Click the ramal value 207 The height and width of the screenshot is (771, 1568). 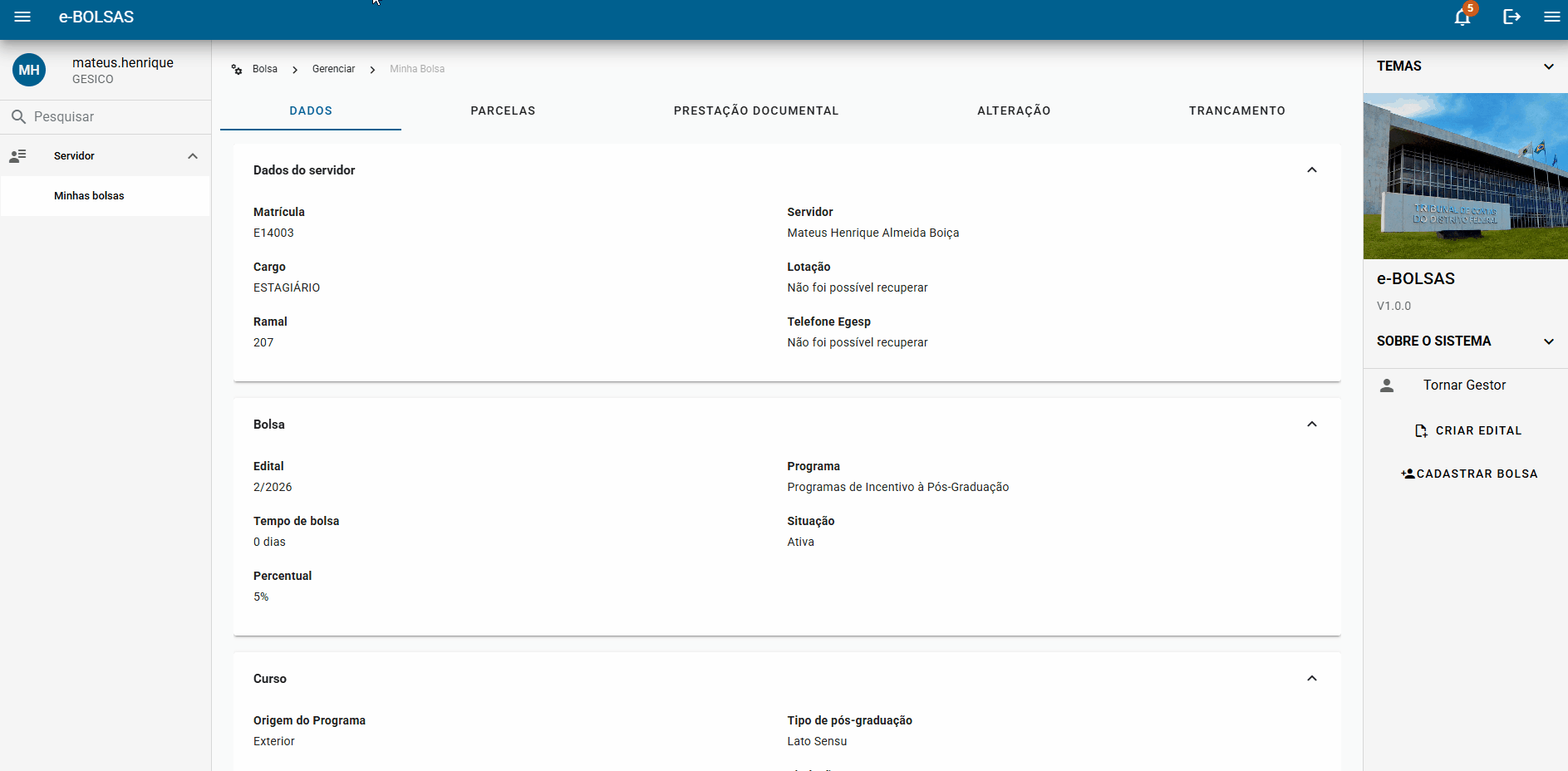[x=263, y=343]
